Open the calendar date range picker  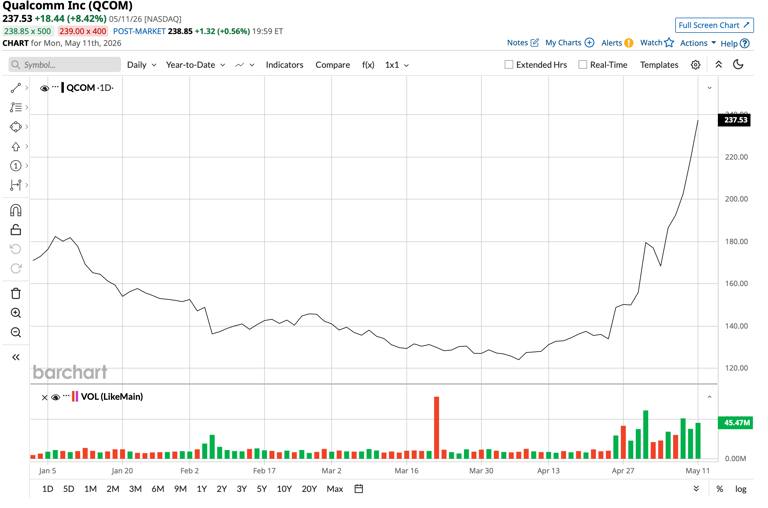point(359,488)
